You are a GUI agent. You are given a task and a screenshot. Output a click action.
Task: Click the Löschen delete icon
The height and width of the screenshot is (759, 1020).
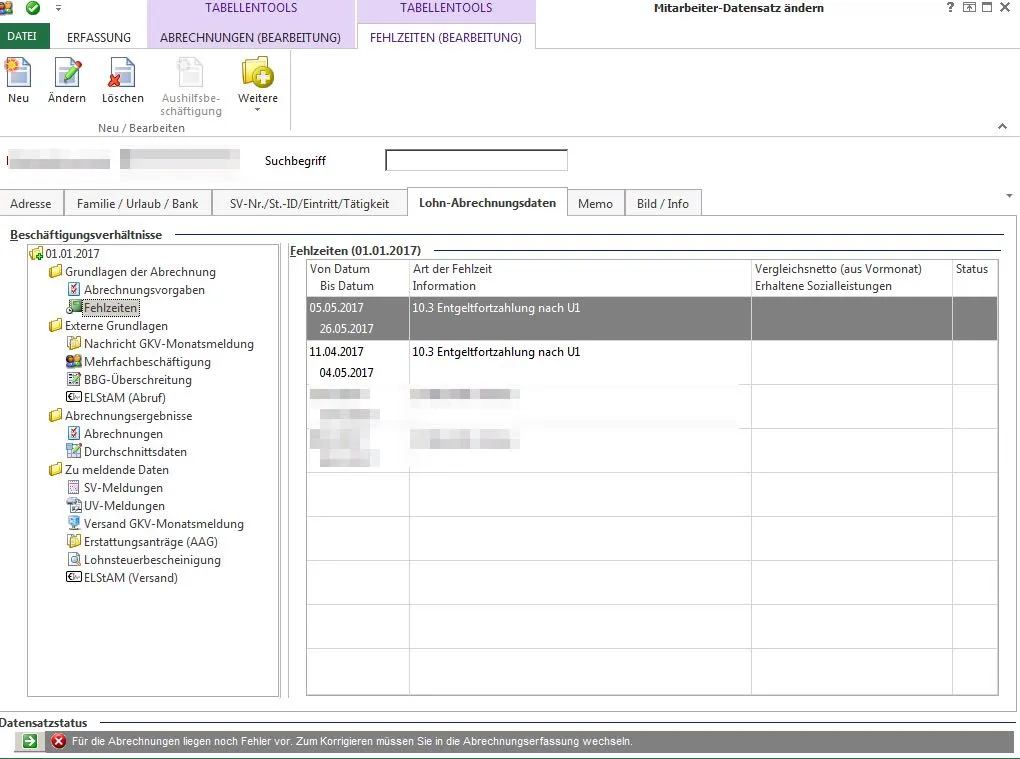coord(122,79)
